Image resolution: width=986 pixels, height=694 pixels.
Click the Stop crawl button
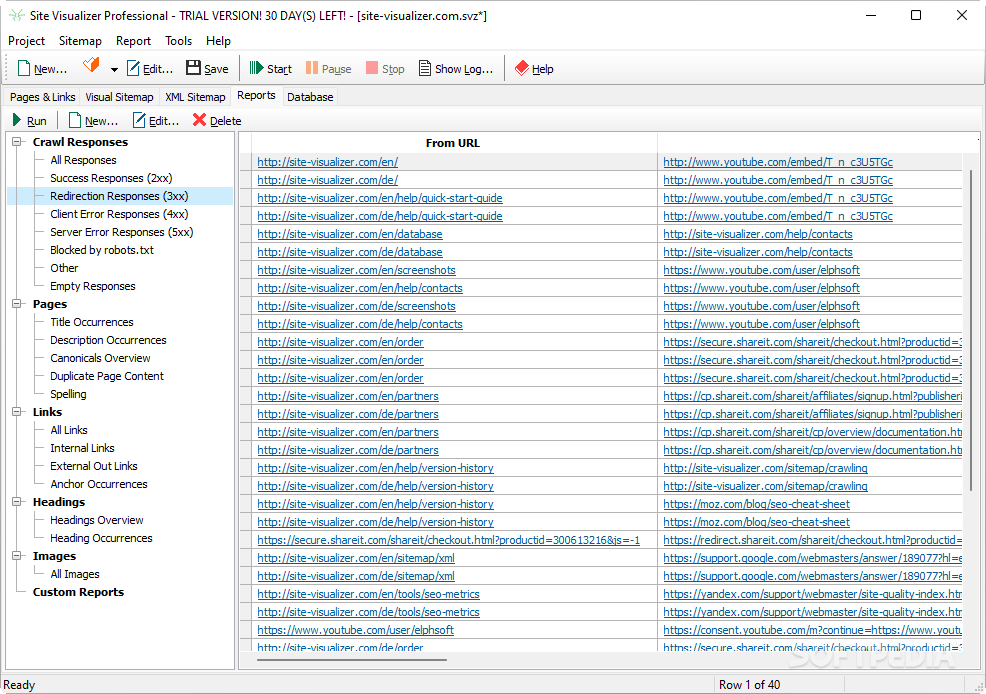pos(385,69)
